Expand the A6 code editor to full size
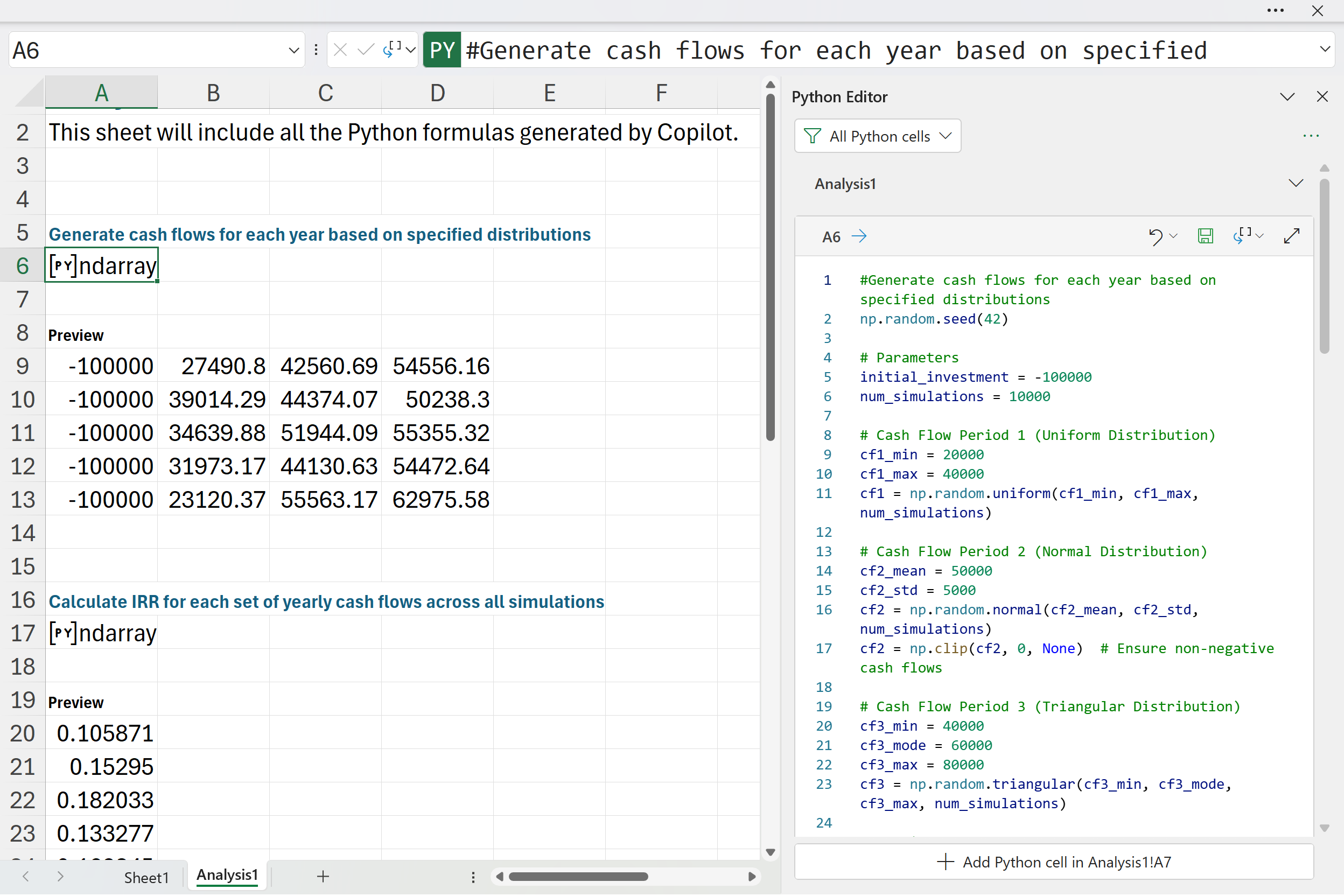 coord(1291,236)
